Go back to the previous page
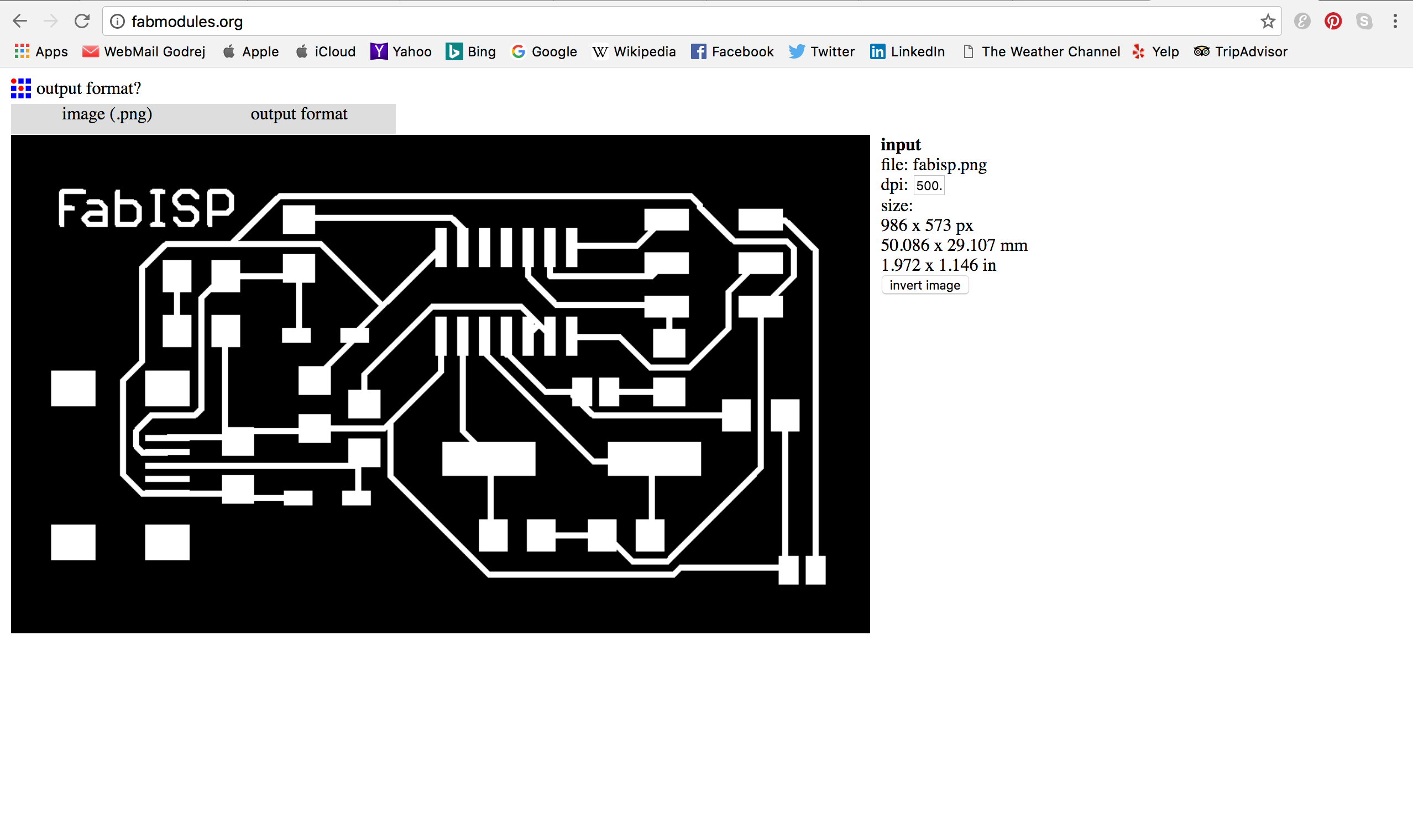The height and width of the screenshot is (840, 1413). (x=20, y=22)
